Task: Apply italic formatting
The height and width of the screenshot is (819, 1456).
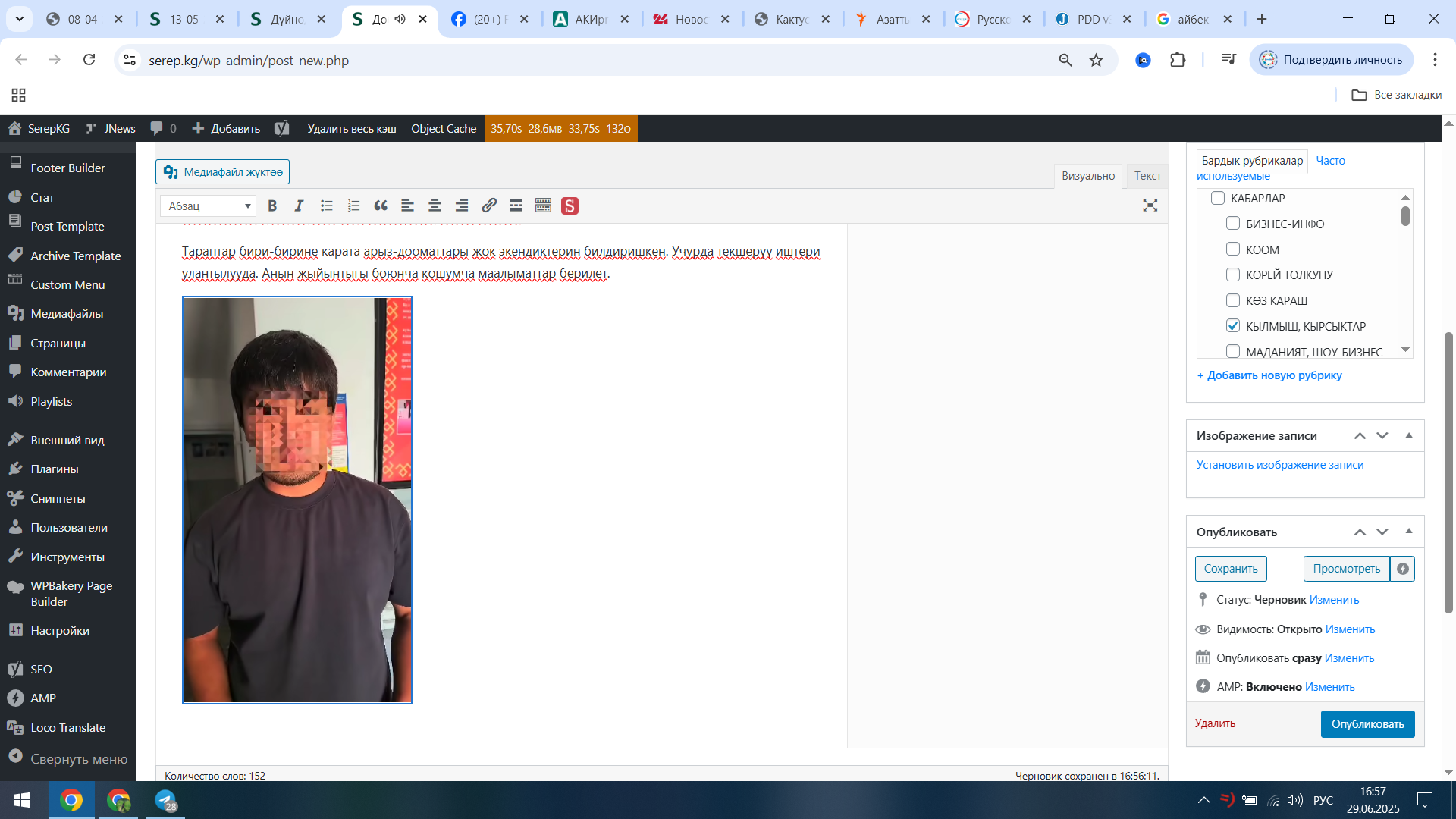Action: [x=299, y=206]
